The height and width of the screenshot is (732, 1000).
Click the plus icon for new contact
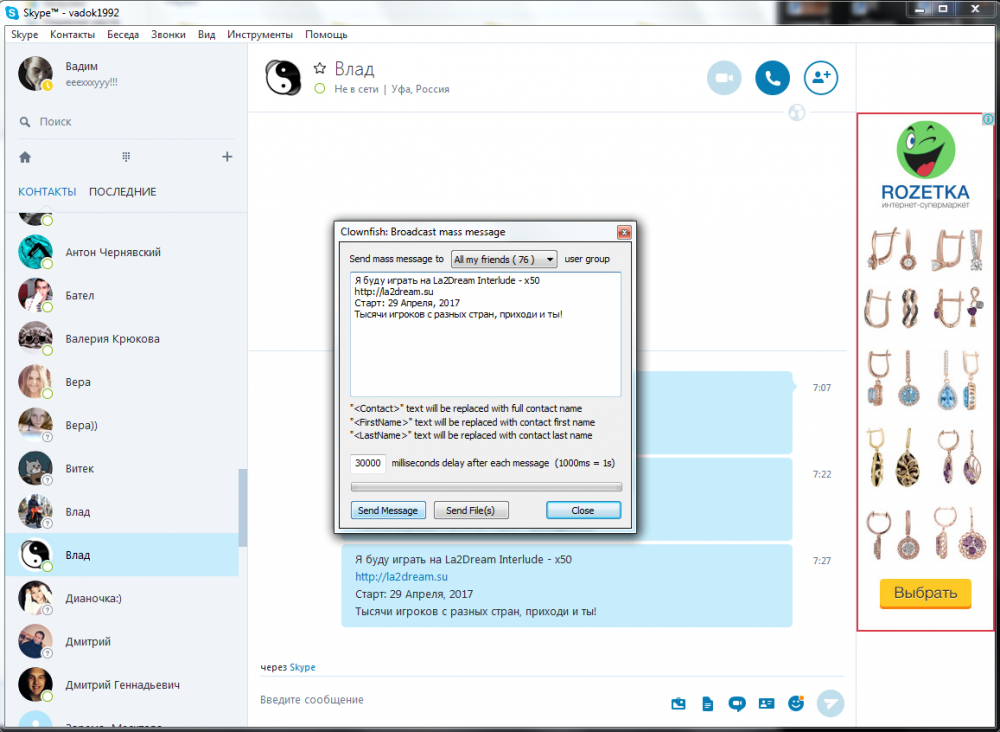[x=227, y=157]
